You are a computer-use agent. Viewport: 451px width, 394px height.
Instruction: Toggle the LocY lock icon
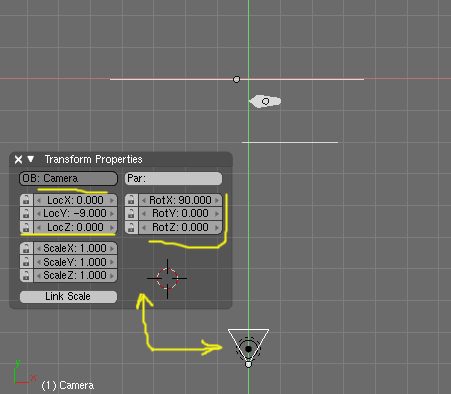(x=26, y=213)
